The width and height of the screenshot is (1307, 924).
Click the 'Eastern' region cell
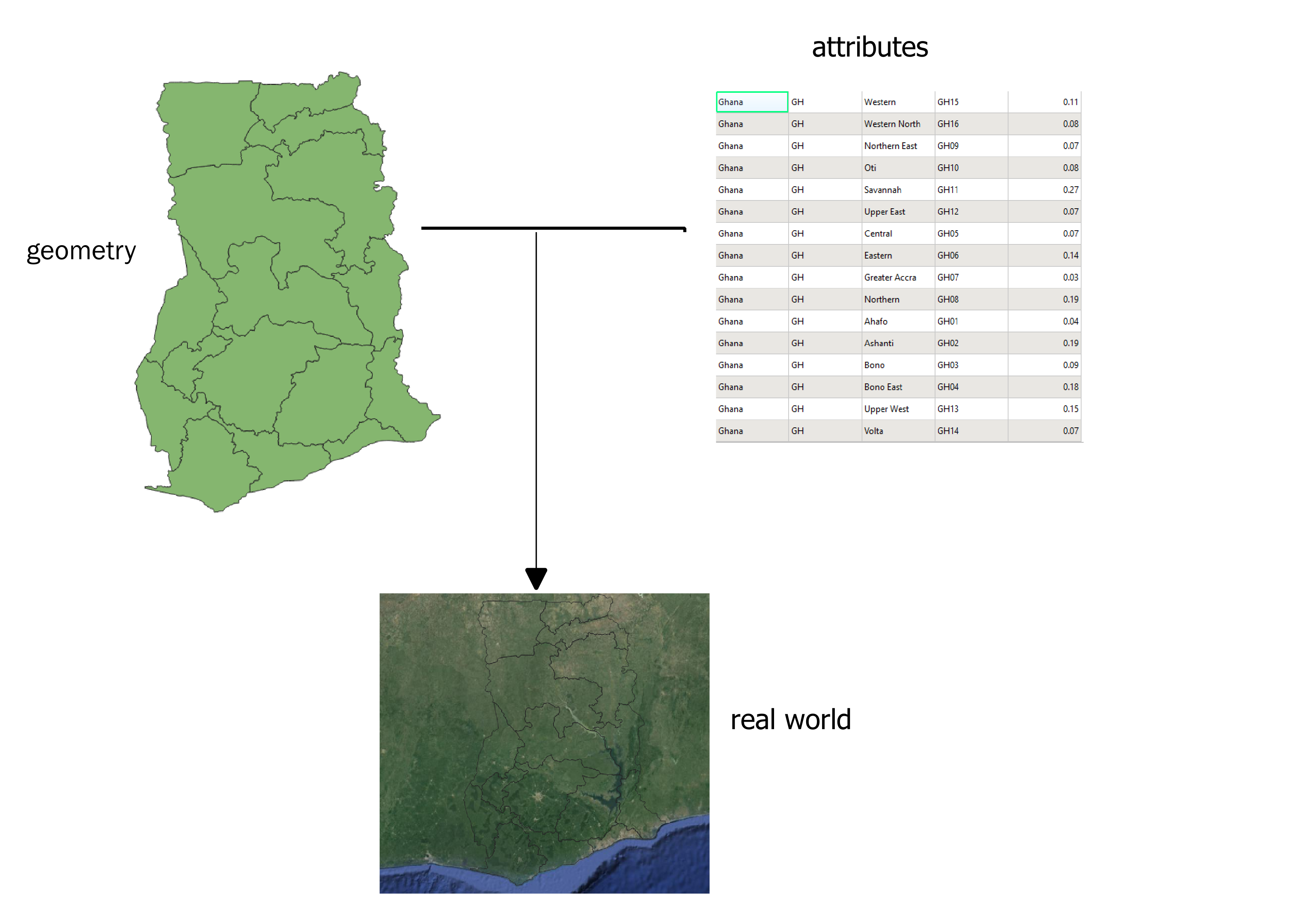[898, 256]
